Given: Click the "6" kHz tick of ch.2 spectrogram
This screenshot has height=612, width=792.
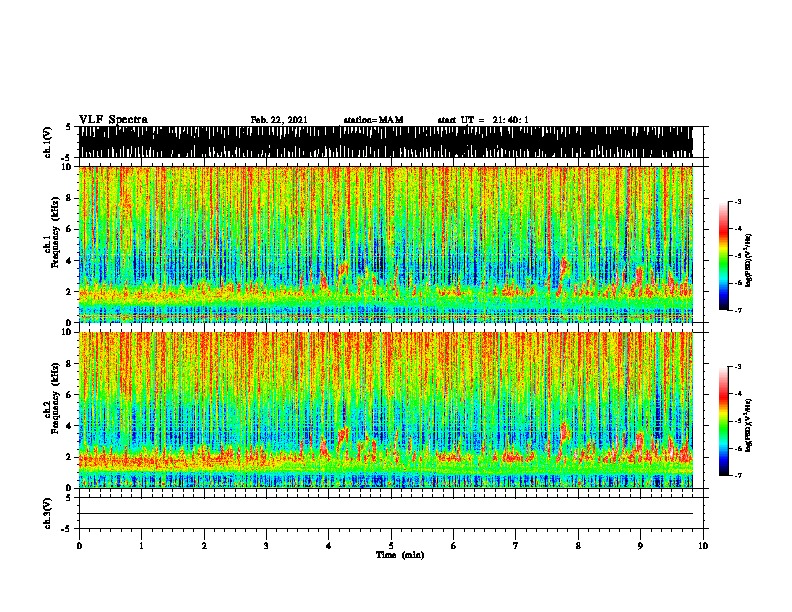Looking at the screenshot, I should coord(70,395).
